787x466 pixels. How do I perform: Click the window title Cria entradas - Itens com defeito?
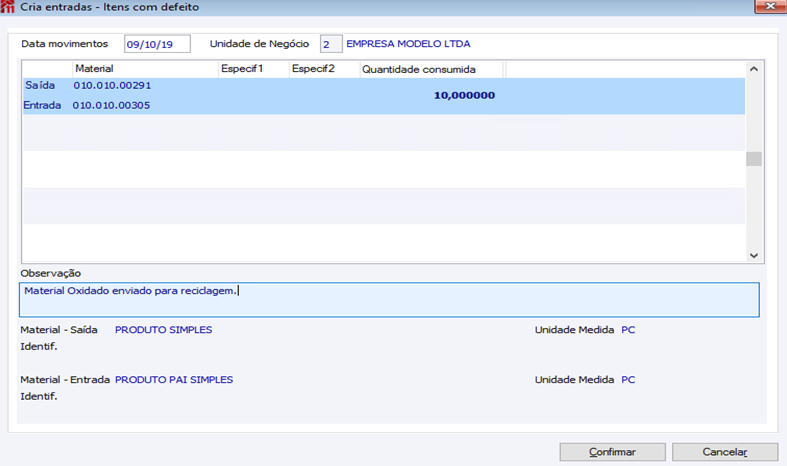pyautogui.click(x=109, y=7)
